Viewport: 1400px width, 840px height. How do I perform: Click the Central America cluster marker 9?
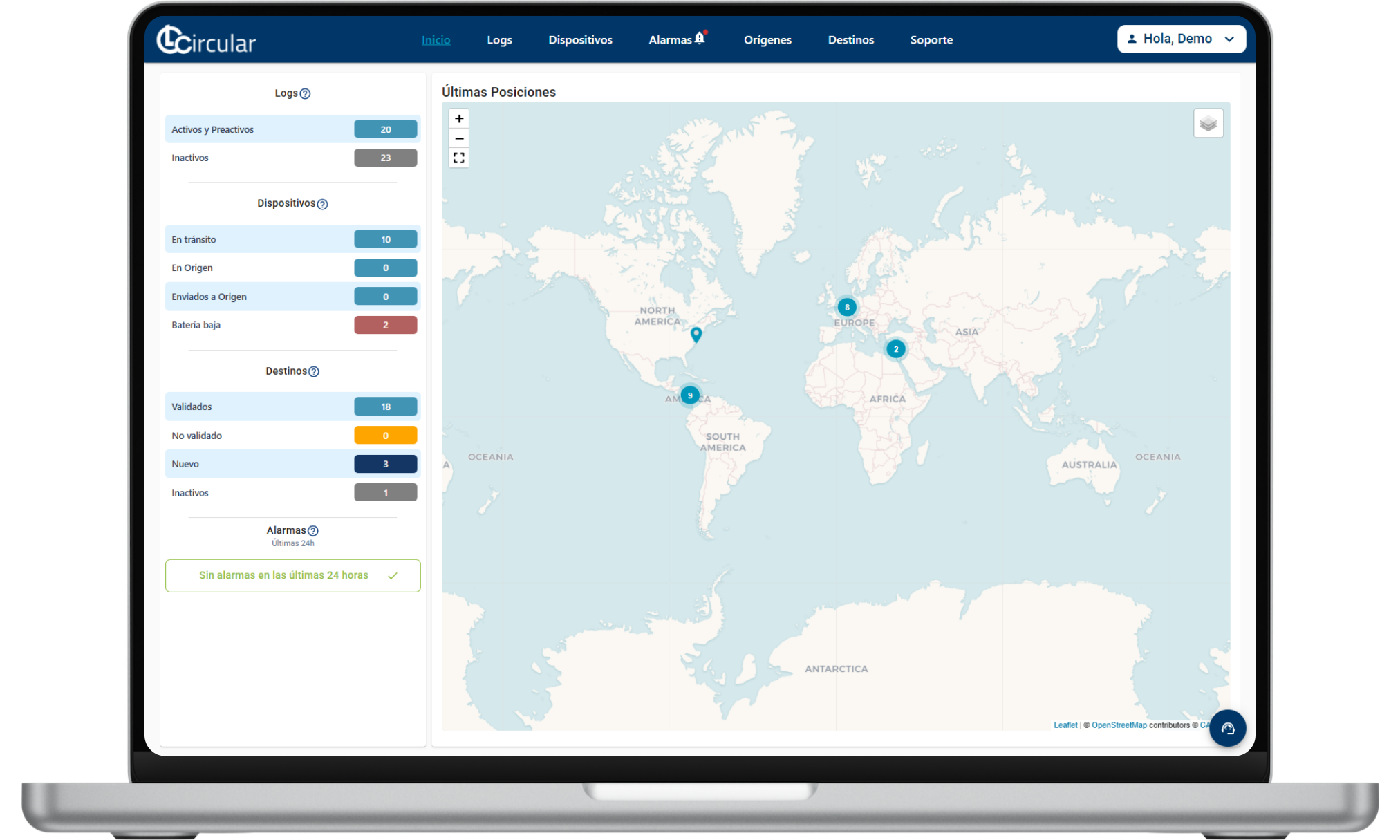click(x=689, y=395)
